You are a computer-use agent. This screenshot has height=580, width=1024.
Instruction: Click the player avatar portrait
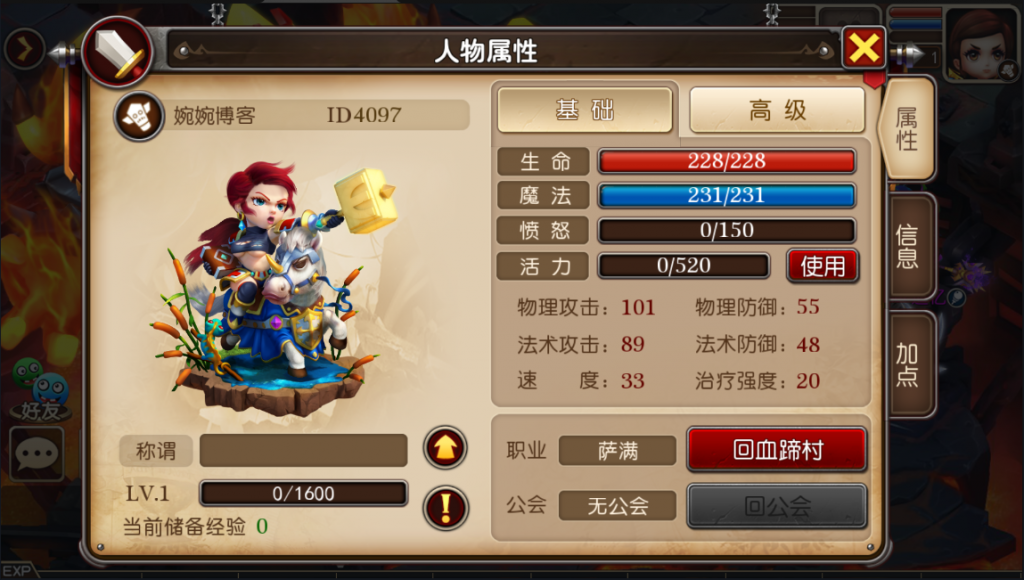[x=980, y=44]
